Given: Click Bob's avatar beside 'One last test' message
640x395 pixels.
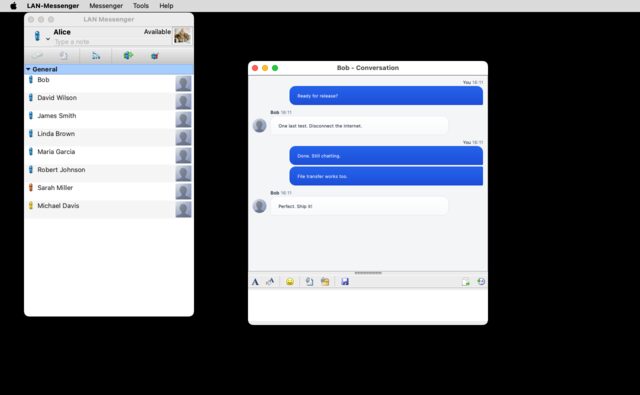Looking at the screenshot, I should 260,126.
